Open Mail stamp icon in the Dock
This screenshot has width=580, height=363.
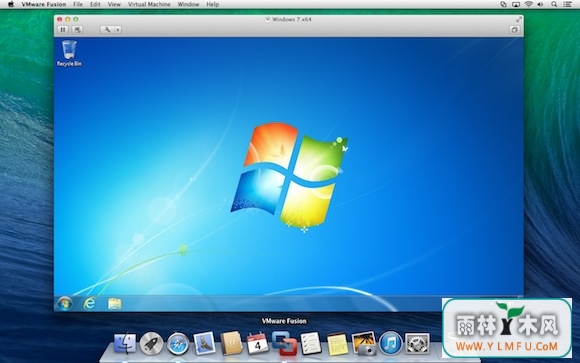(204, 343)
